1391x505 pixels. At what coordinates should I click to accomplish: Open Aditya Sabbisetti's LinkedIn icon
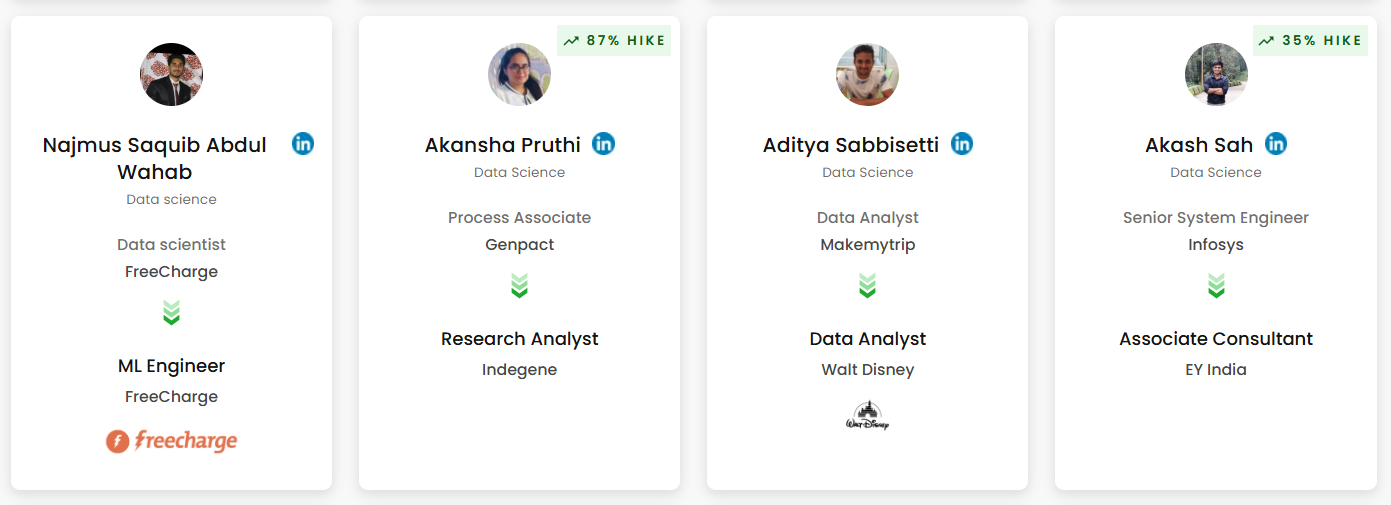(x=962, y=143)
